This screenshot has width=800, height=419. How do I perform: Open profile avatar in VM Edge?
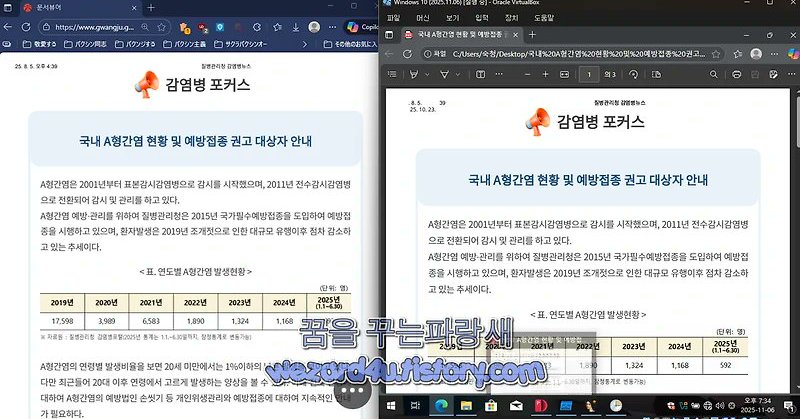(756, 54)
